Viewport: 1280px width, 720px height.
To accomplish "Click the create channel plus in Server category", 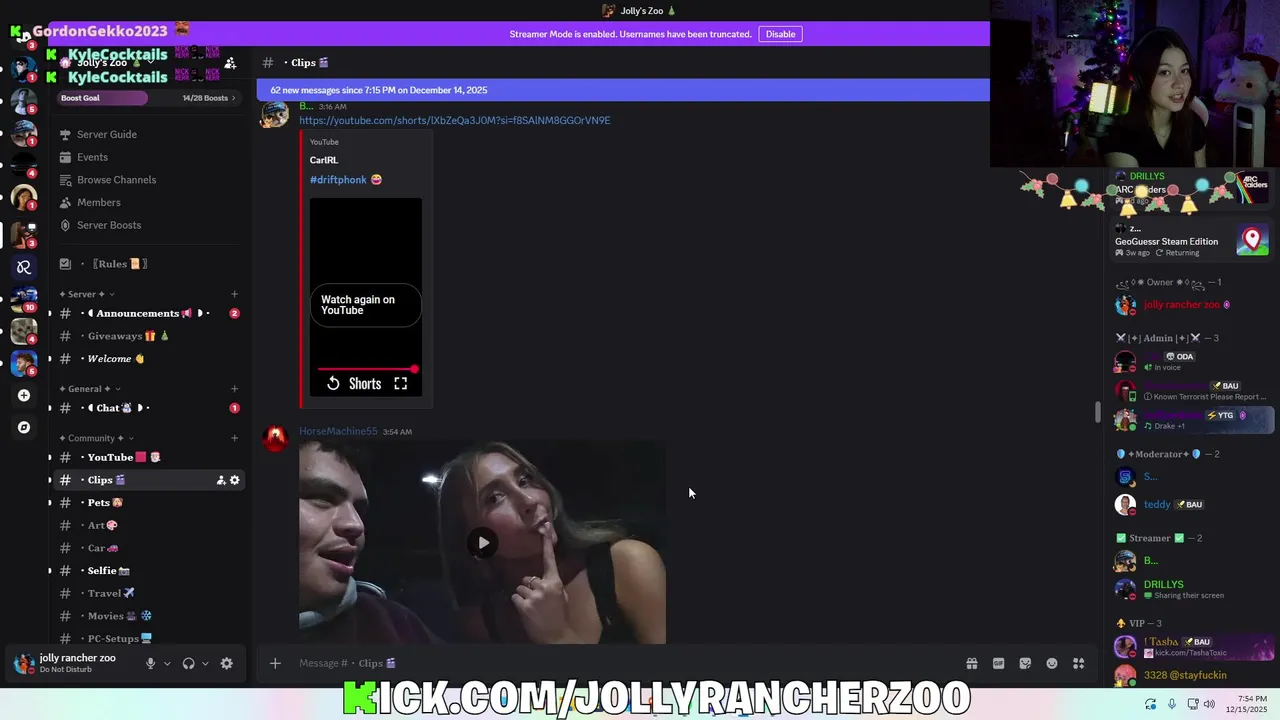I will click(x=234, y=294).
